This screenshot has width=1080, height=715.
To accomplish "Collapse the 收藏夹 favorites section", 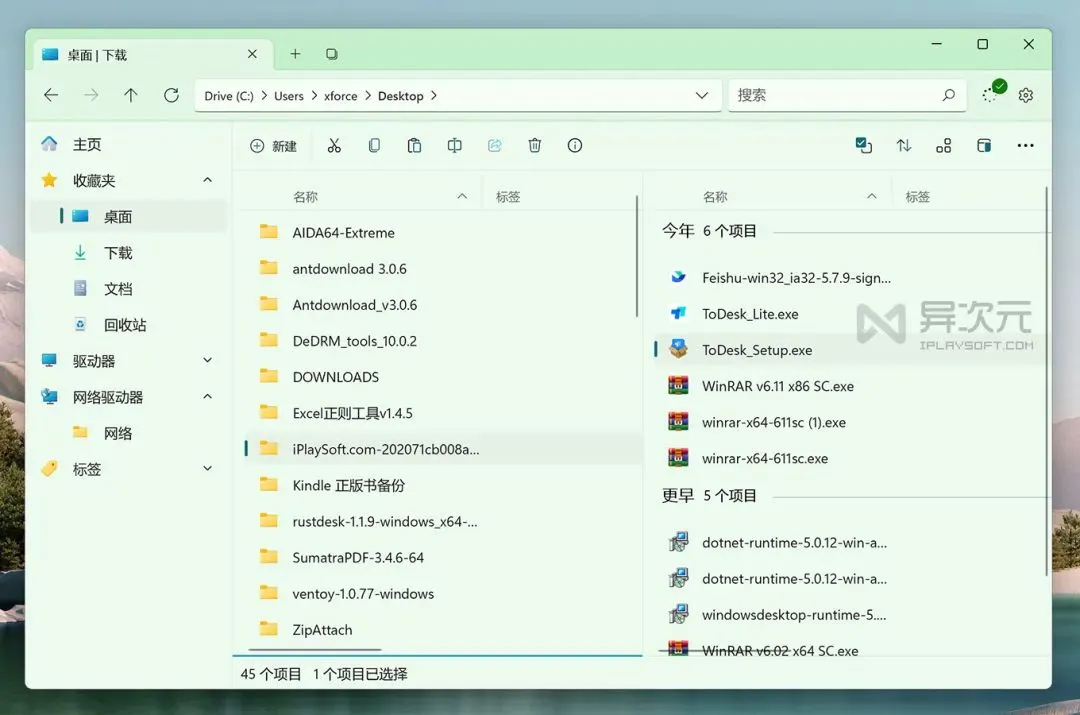I will pos(207,180).
